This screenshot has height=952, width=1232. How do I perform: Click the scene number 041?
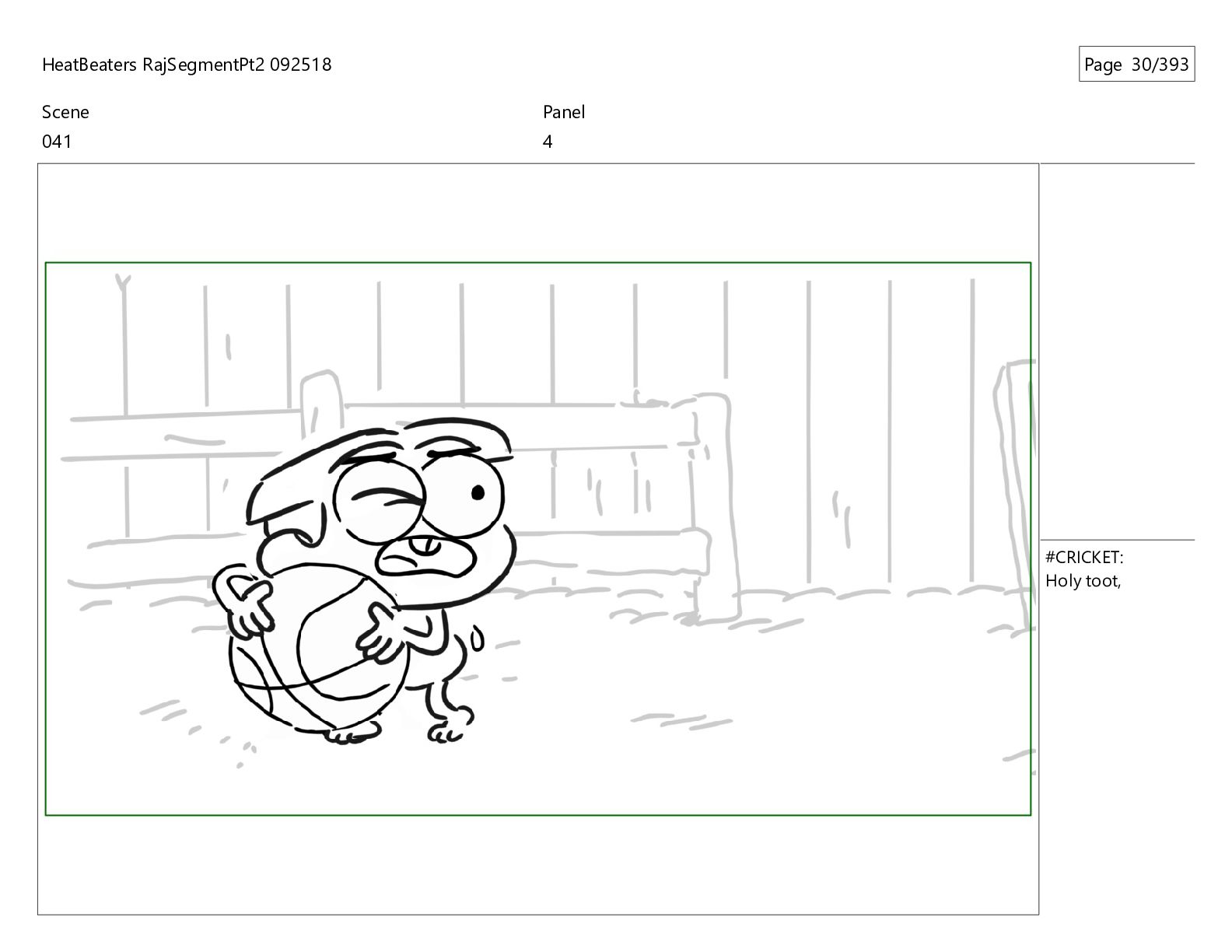(57, 142)
